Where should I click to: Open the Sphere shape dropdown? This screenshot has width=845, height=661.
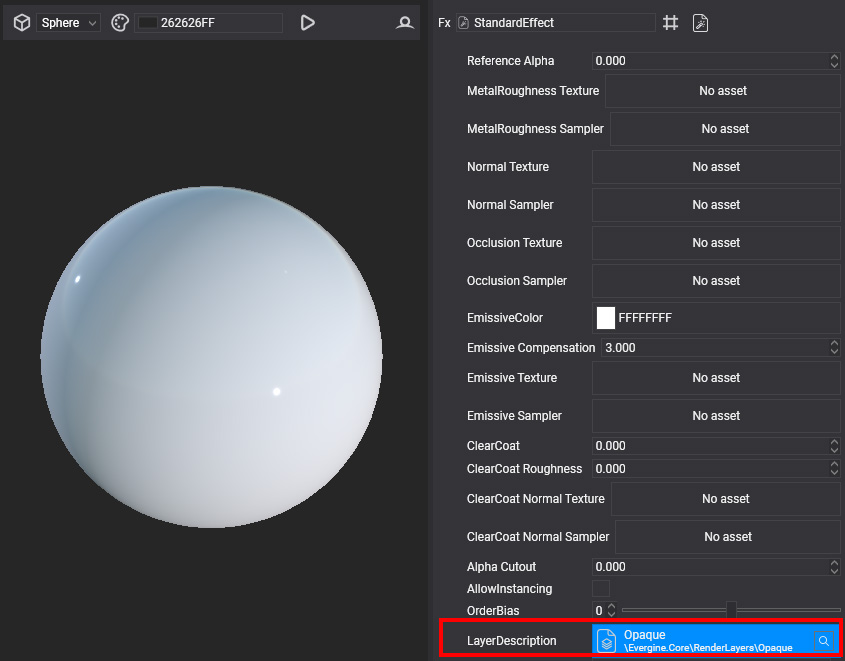69,22
